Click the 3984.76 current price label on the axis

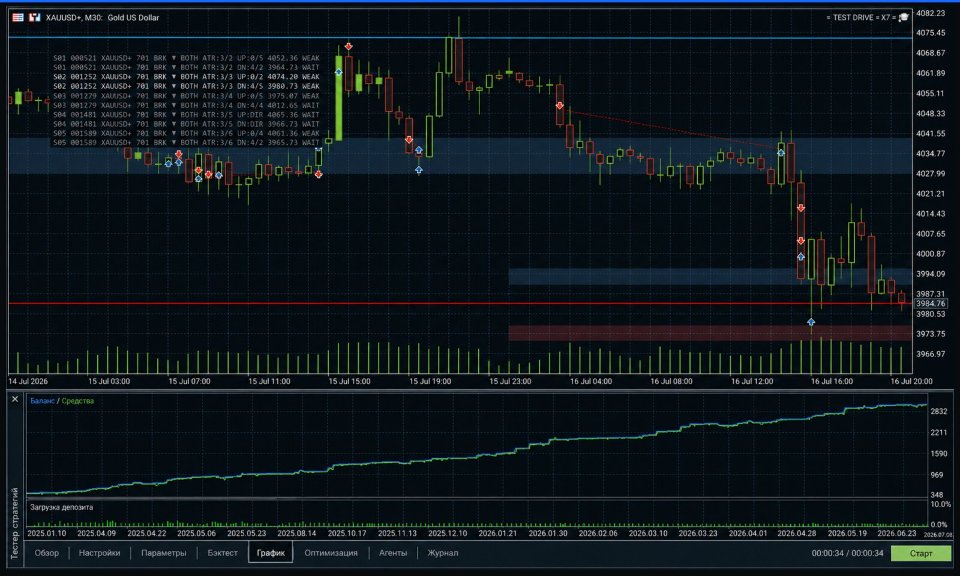click(x=931, y=304)
